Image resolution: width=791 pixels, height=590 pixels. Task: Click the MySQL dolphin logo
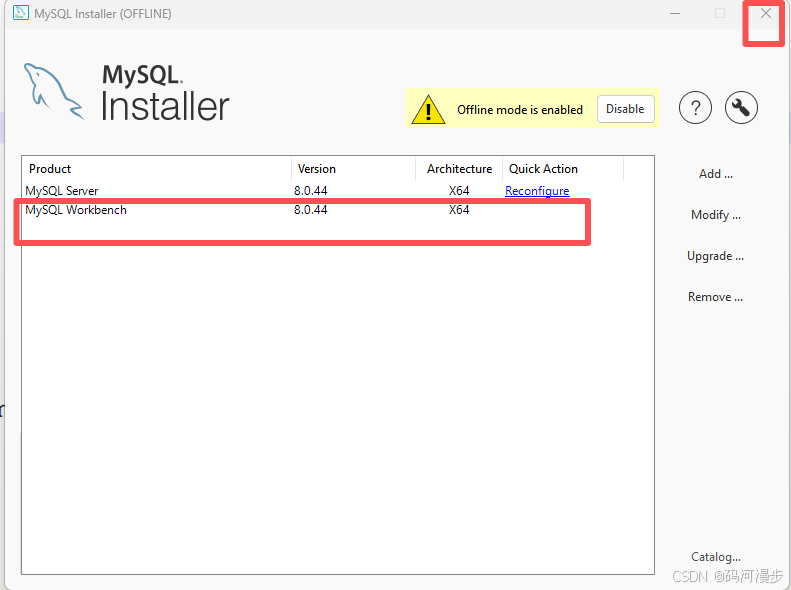click(x=53, y=91)
